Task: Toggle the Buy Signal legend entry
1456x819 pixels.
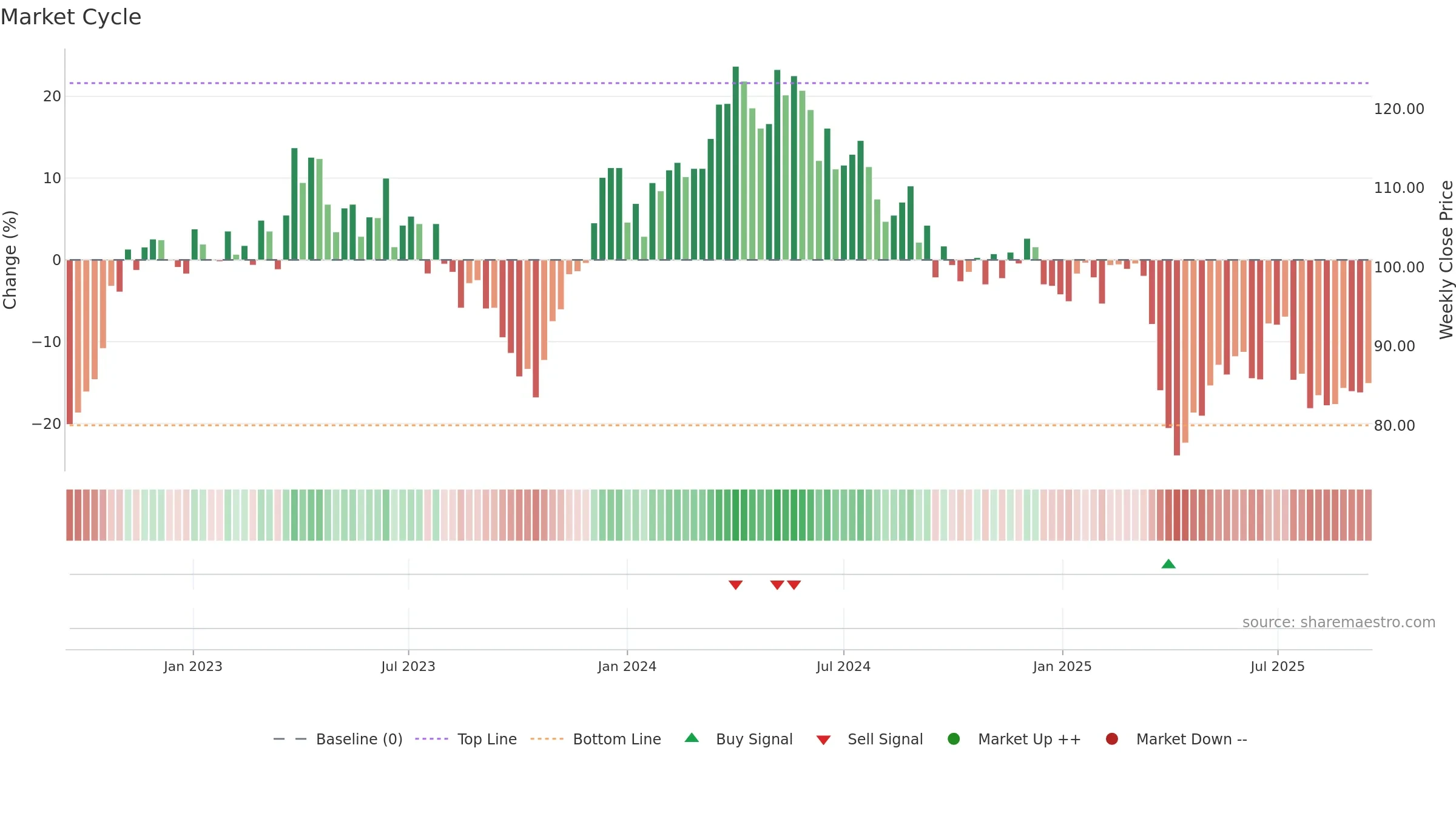Action: (738, 739)
